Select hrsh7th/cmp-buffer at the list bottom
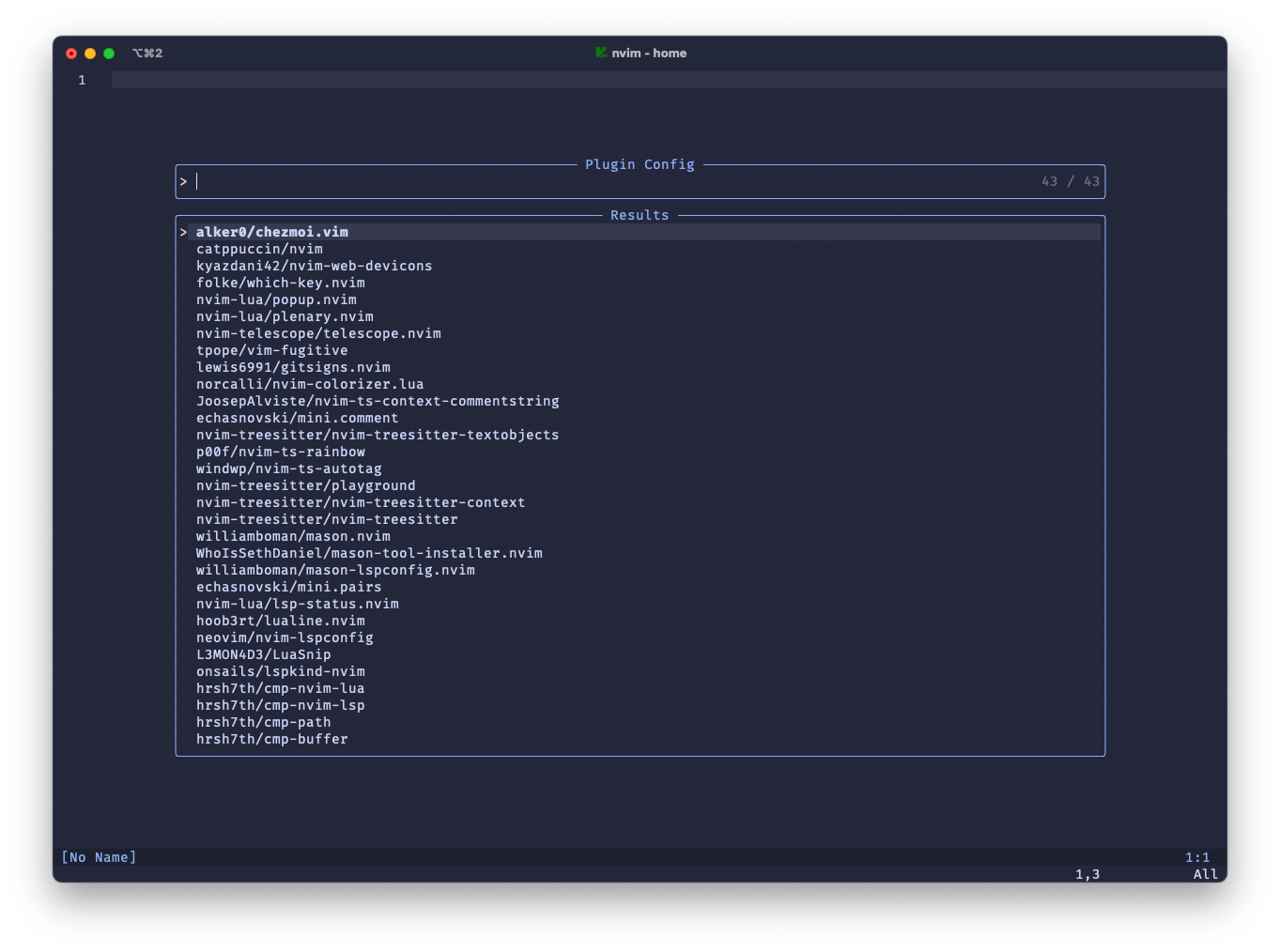 click(x=272, y=739)
